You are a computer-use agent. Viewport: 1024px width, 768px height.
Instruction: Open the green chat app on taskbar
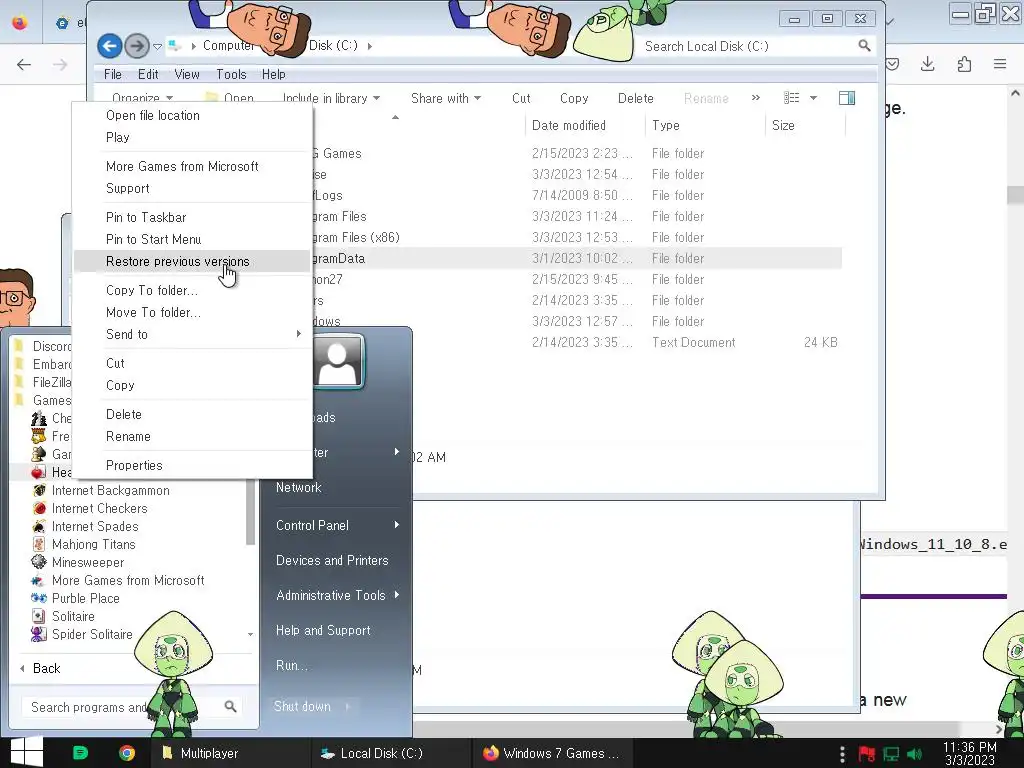(80, 753)
